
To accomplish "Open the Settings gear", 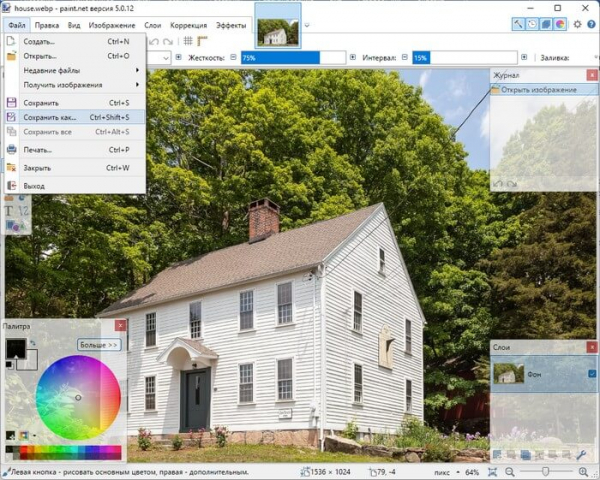I will tap(577, 24).
